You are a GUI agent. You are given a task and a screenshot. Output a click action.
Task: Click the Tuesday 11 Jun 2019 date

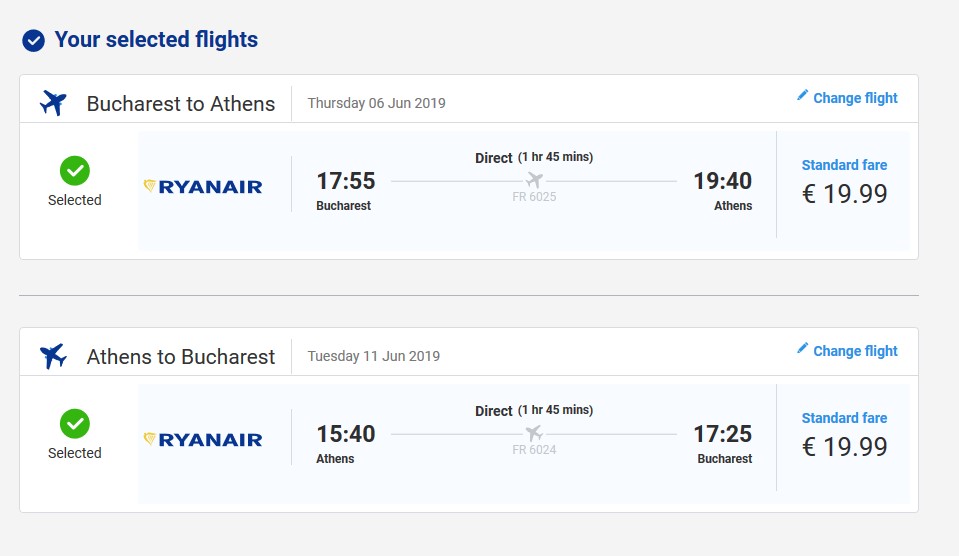click(374, 357)
